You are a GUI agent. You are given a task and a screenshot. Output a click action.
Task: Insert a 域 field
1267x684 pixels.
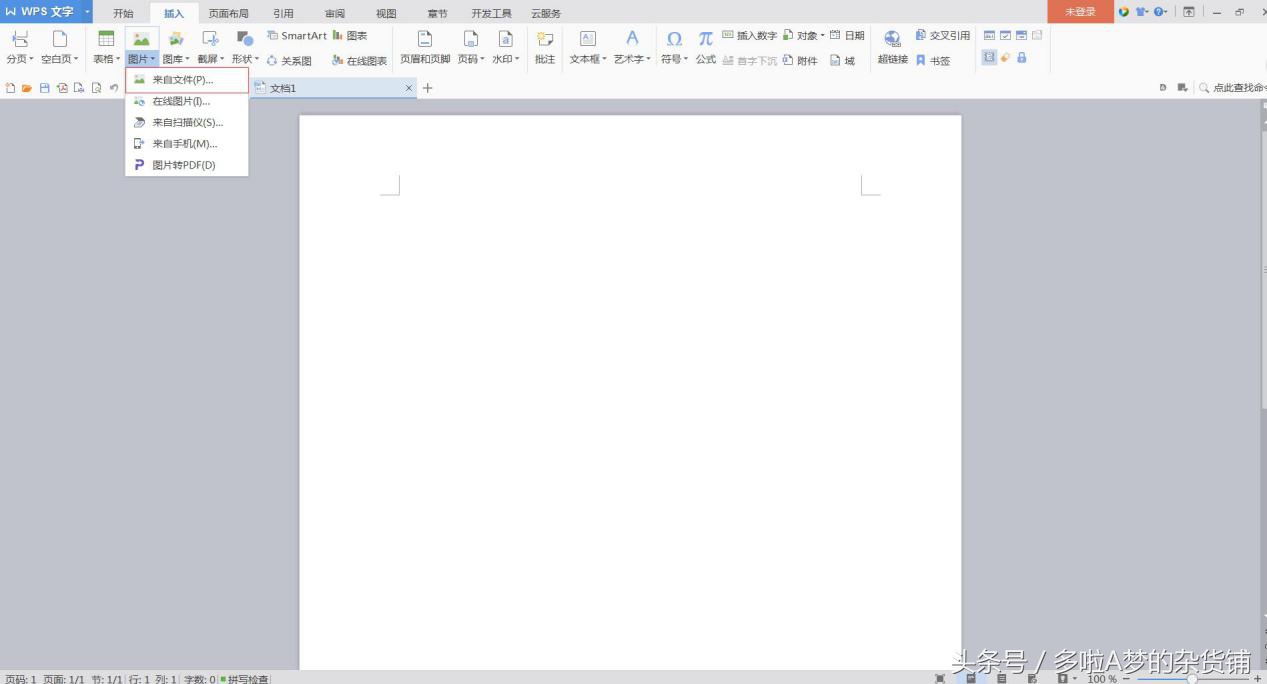click(x=842, y=61)
